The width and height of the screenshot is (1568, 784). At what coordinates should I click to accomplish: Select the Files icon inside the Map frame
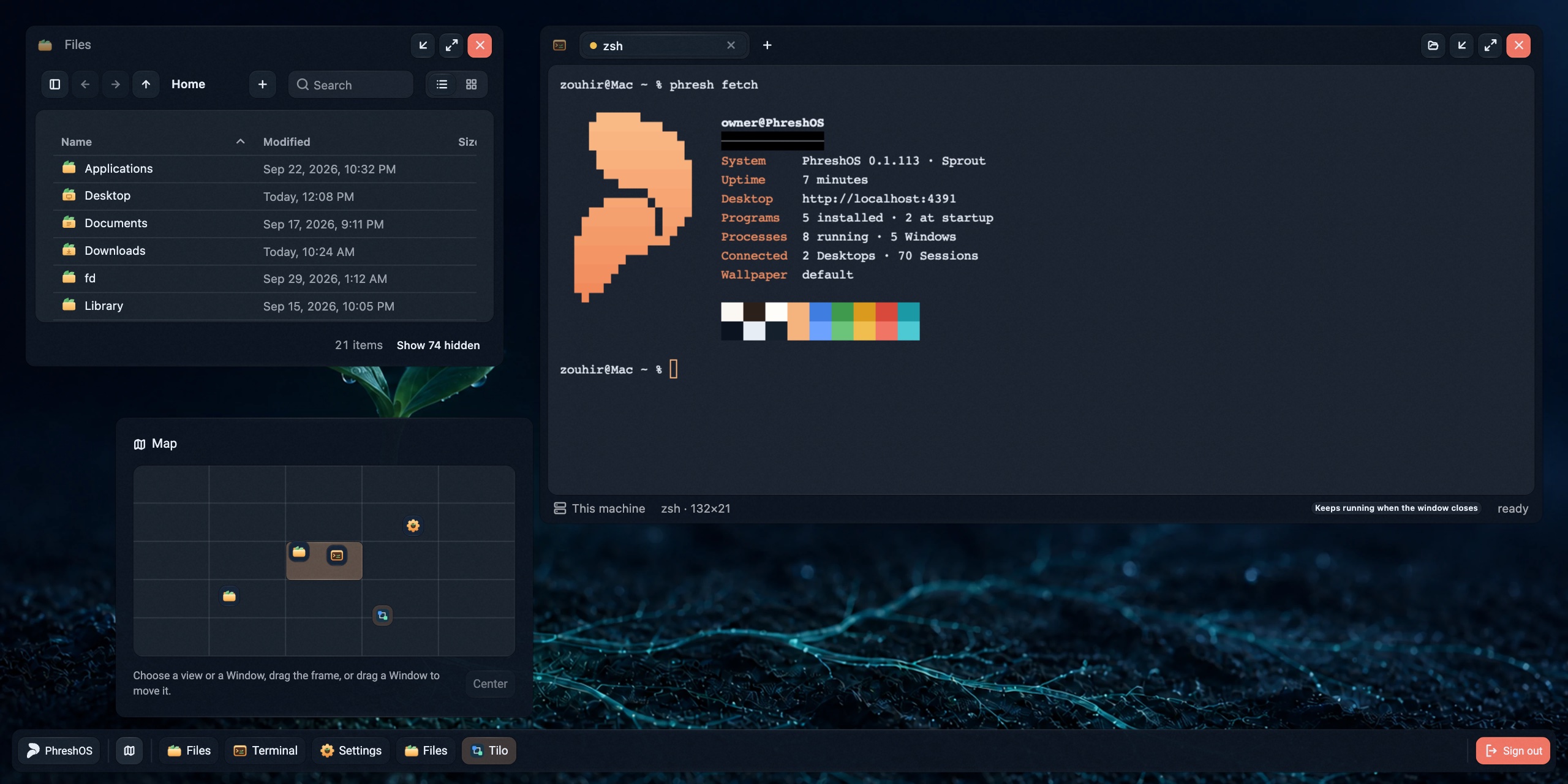coord(299,552)
